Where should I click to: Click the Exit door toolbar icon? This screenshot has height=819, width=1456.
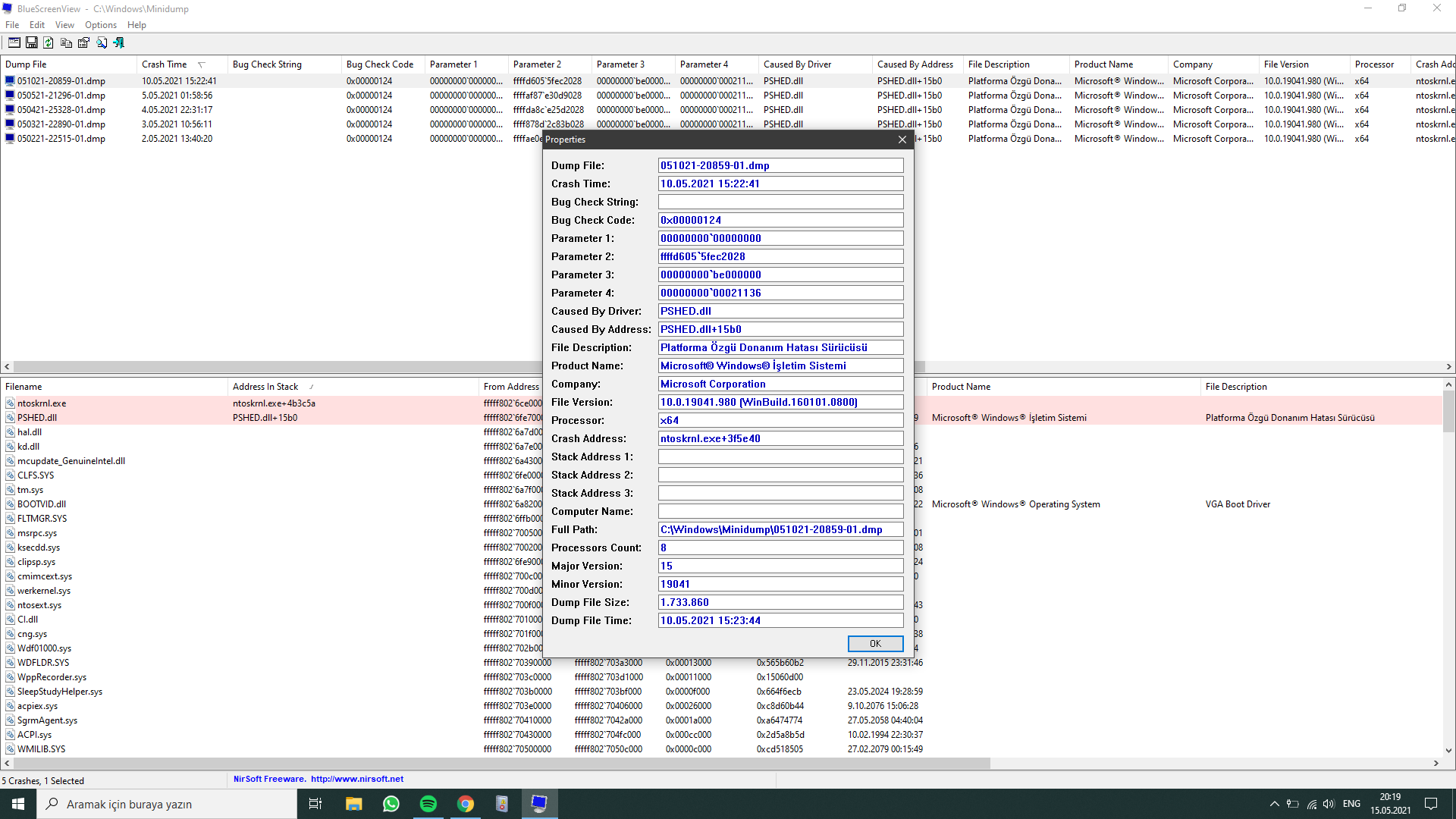tap(119, 43)
